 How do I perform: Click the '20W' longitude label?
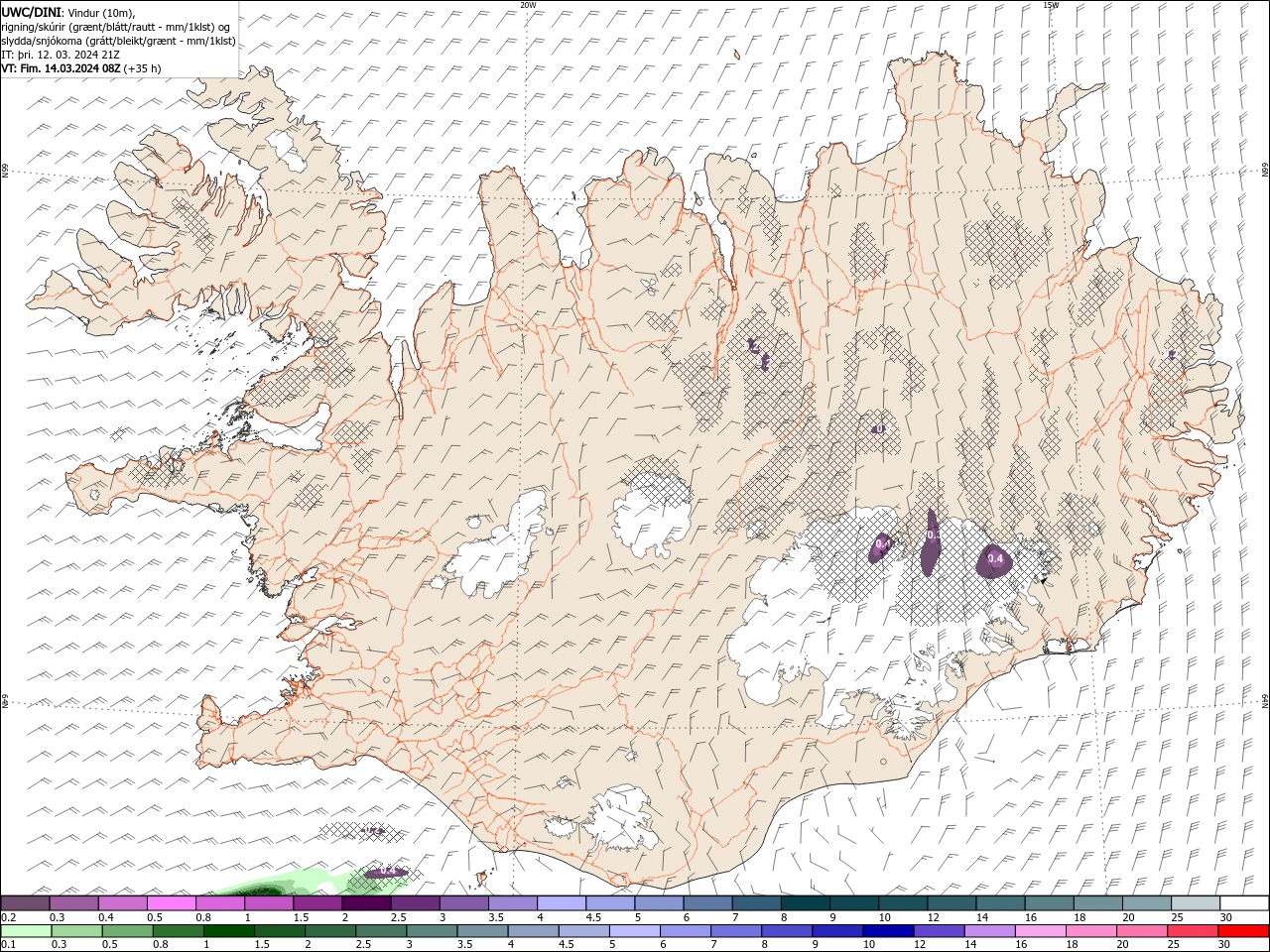(528, 5)
